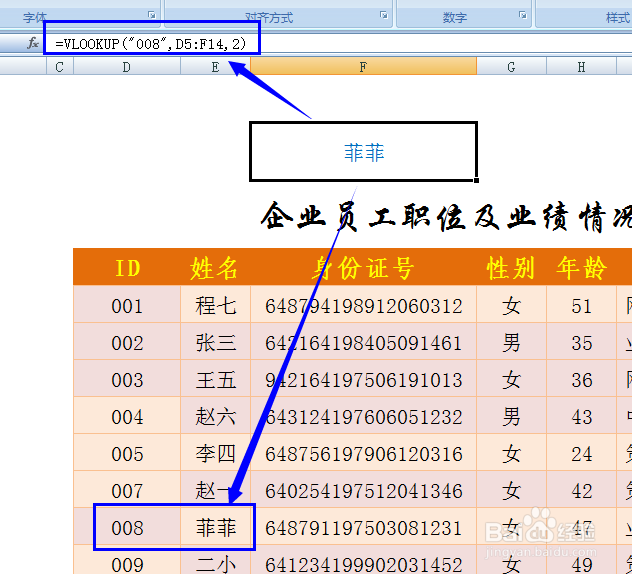Select age cell 49
632x574 pixels.
click(x=581, y=560)
